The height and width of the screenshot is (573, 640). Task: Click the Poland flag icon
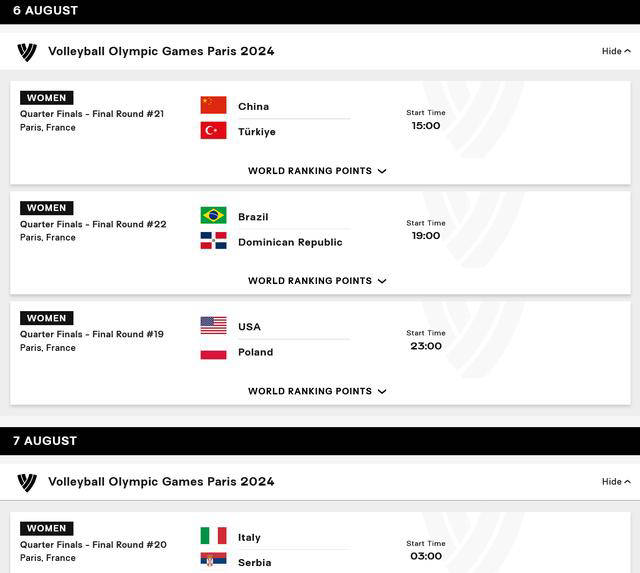[x=213, y=351]
